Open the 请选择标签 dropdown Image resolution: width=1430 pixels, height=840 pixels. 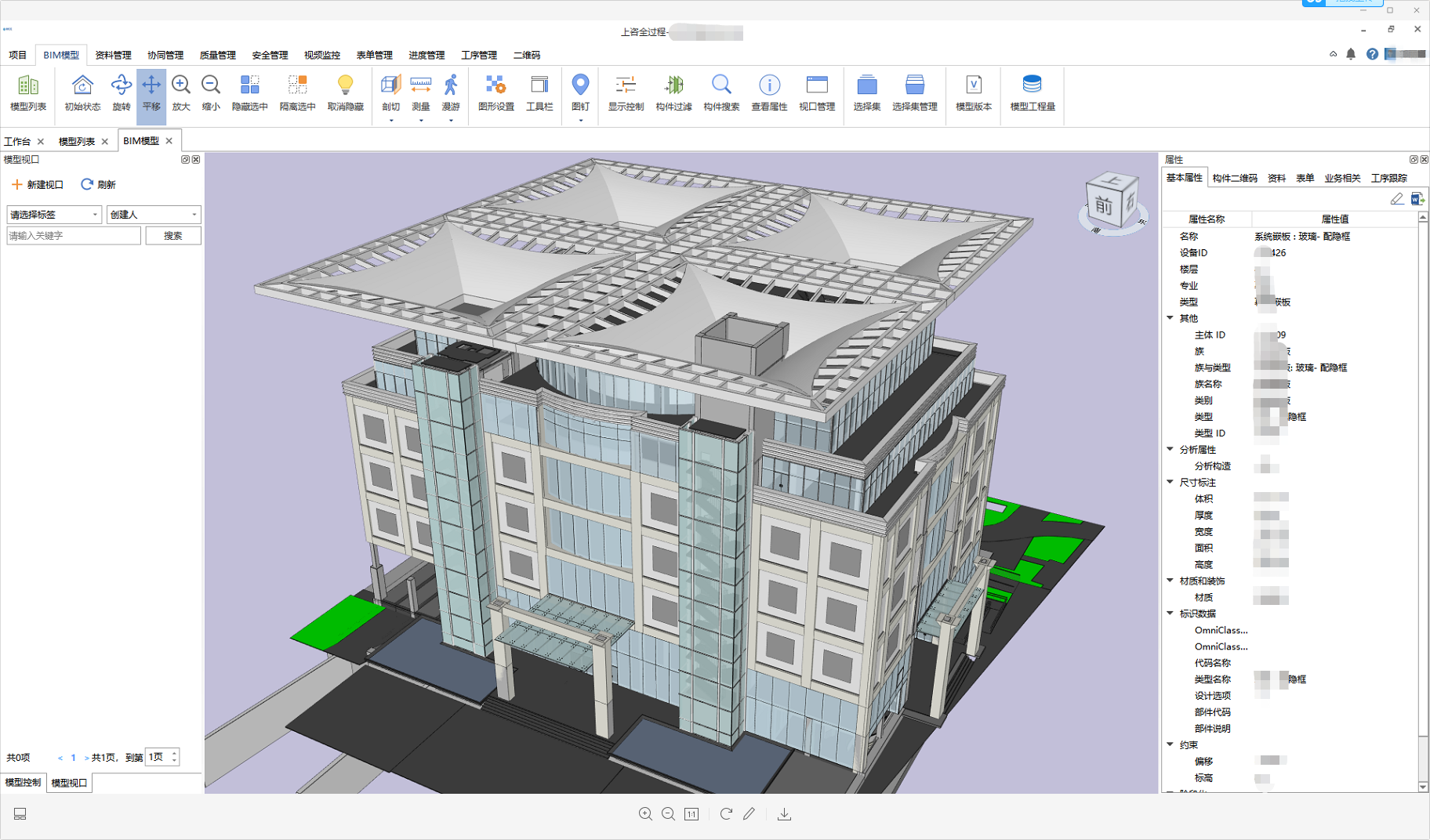pyautogui.click(x=54, y=215)
